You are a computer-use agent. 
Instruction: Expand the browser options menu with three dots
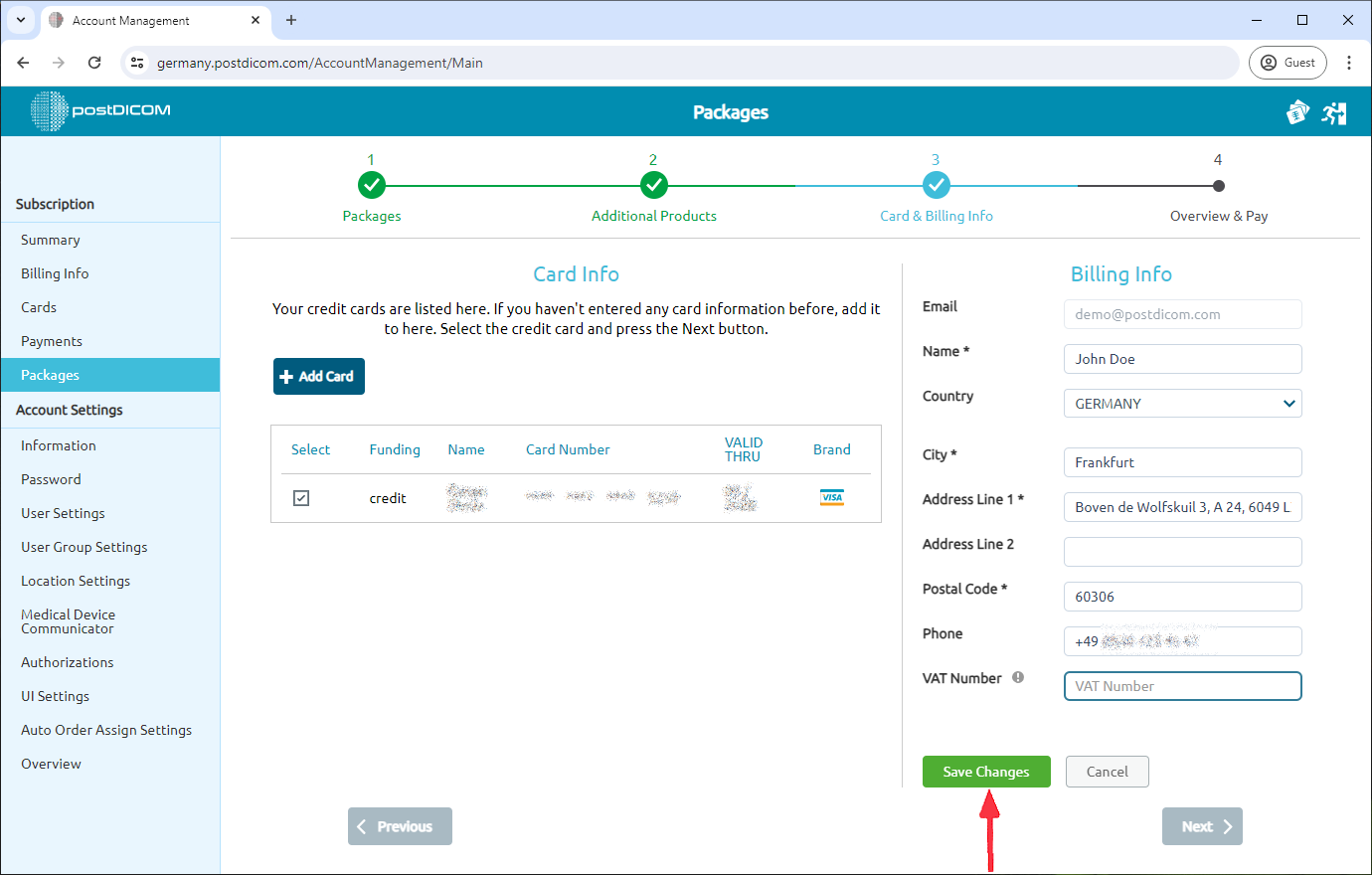pos(1349,62)
